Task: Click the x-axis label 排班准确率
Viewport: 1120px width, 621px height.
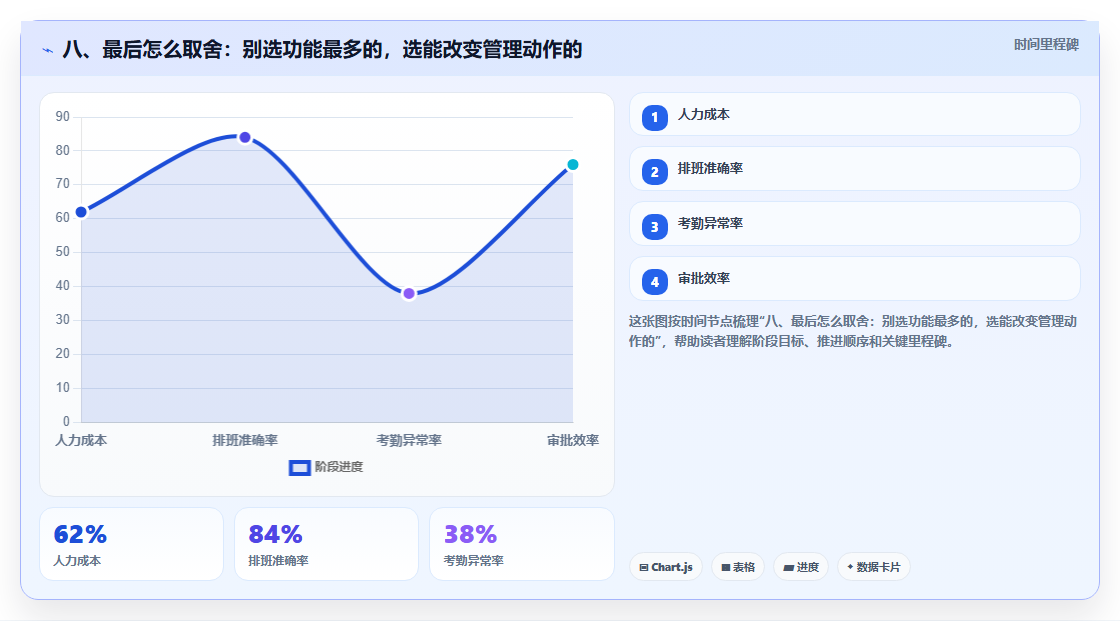Action: 245,441
